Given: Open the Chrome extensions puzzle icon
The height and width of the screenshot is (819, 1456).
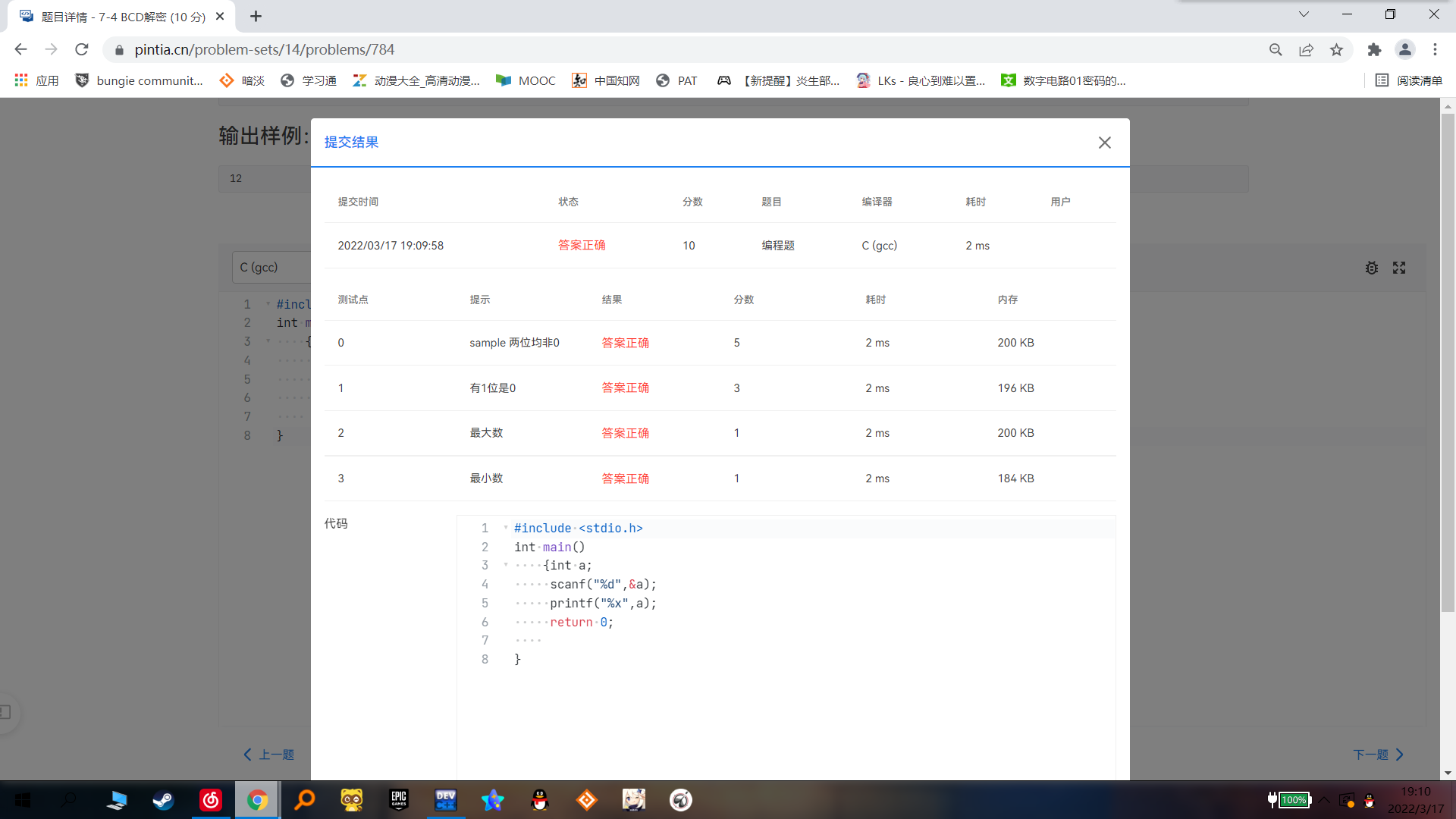Looking at the screenshot, I should tap(1374, 49).
